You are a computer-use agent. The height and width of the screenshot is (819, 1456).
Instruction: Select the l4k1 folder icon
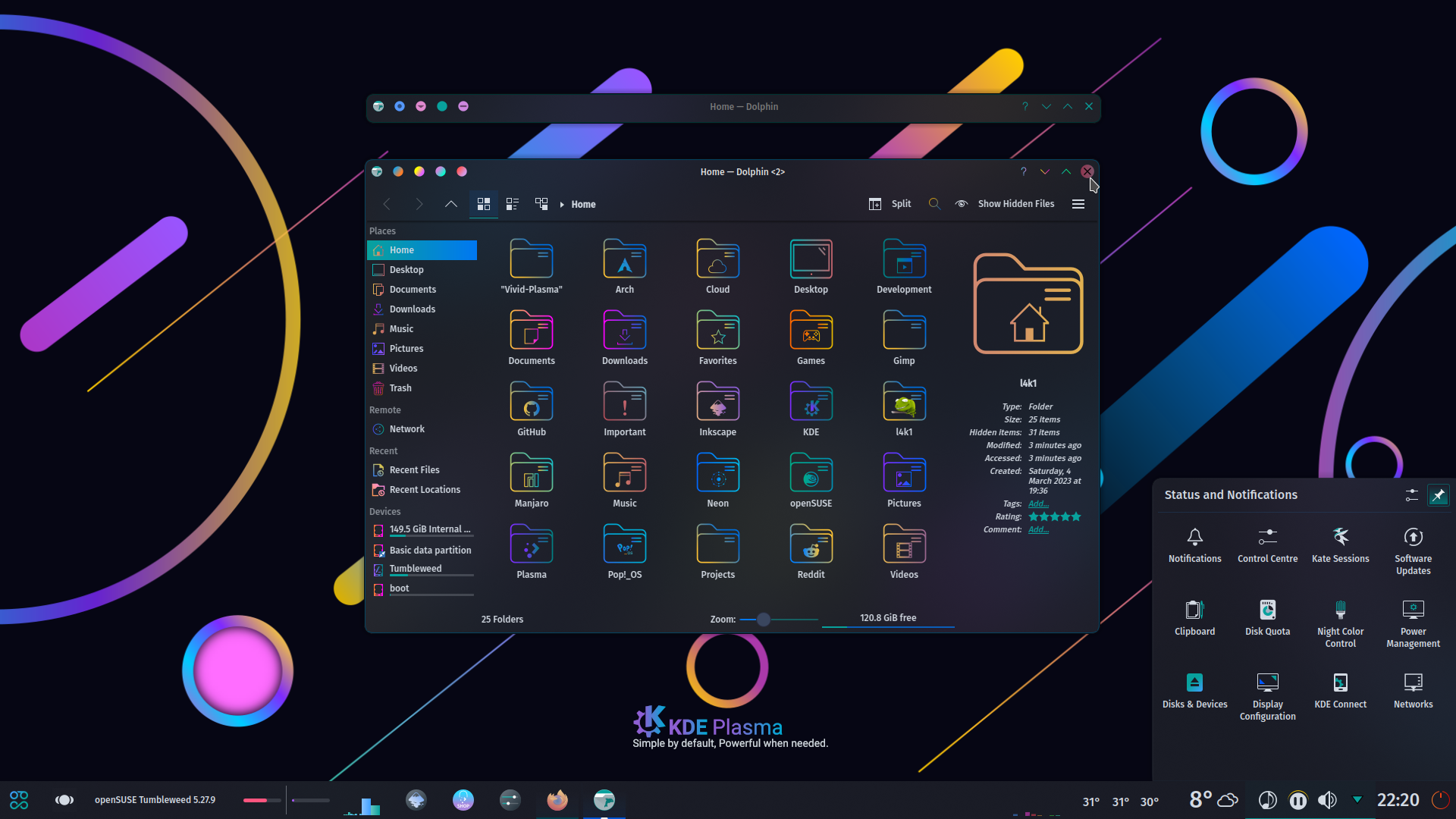click(904, 402)
